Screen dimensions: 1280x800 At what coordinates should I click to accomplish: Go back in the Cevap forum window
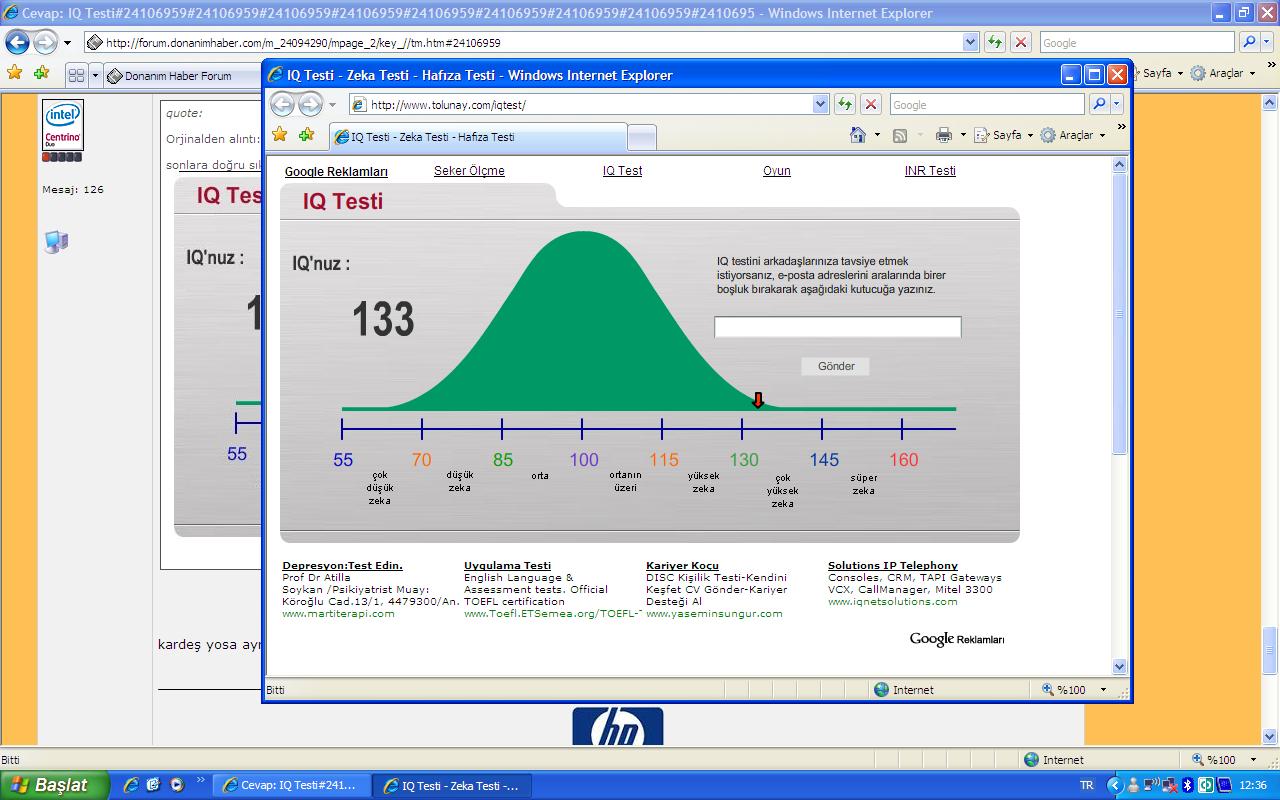click(18, 43)
